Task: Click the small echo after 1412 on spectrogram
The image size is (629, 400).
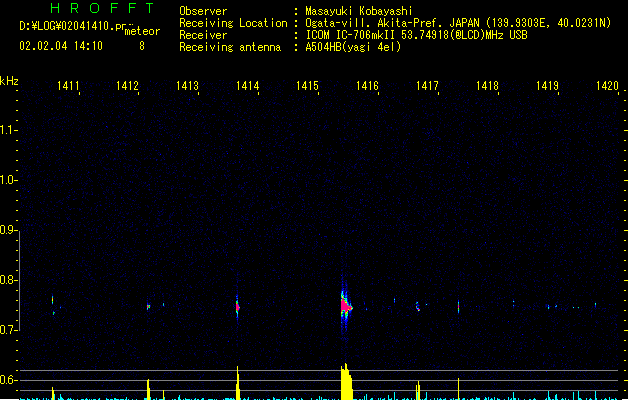Action: coord(148,307)
